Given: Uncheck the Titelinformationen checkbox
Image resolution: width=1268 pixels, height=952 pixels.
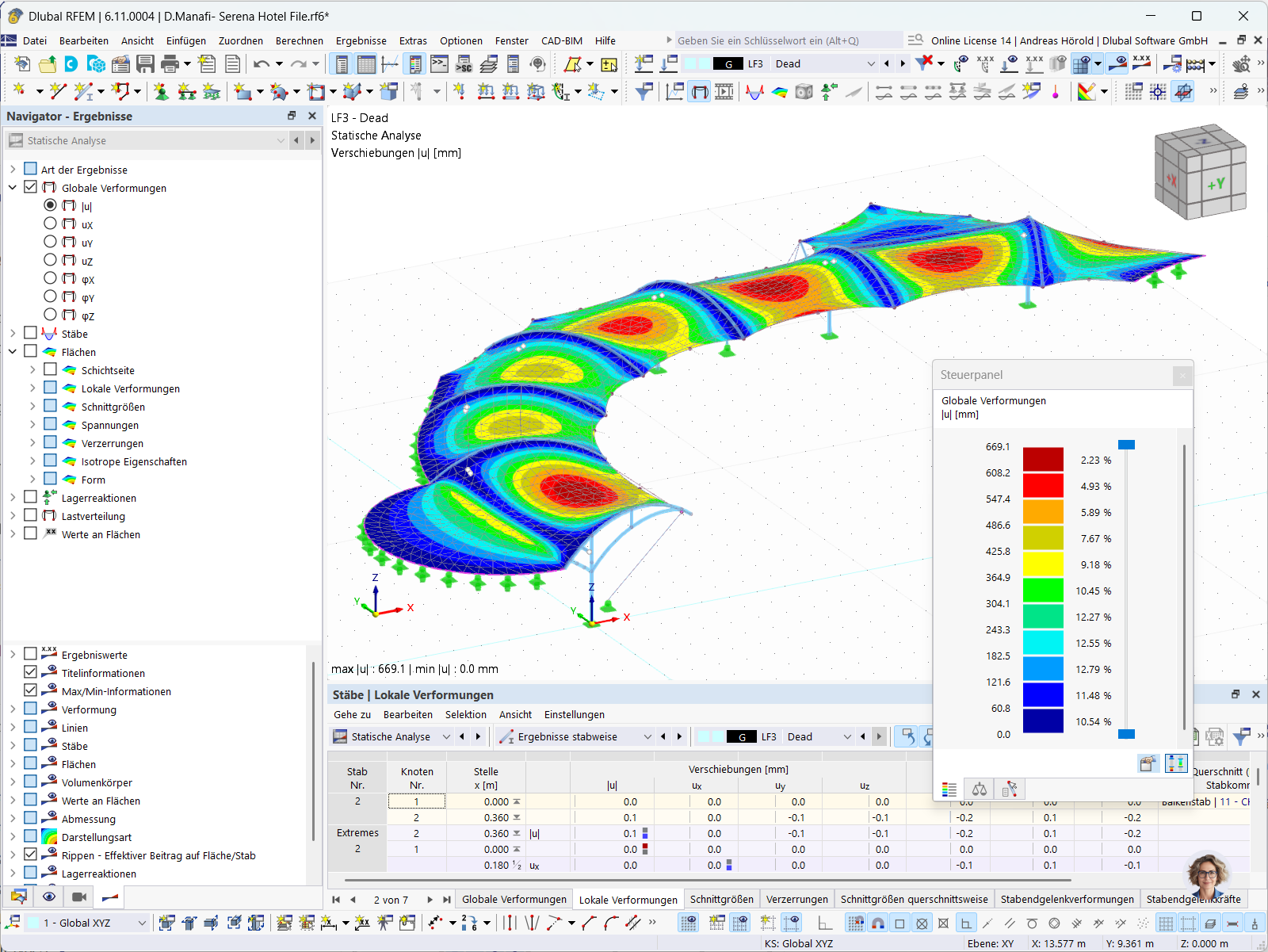Looking at the screenshot, I should [30, 672].
